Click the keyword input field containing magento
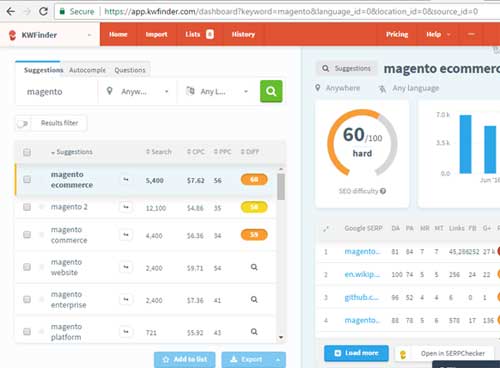The height and width of the screenshot is (368, 500). pyautogui.click(x=57, y=92)
